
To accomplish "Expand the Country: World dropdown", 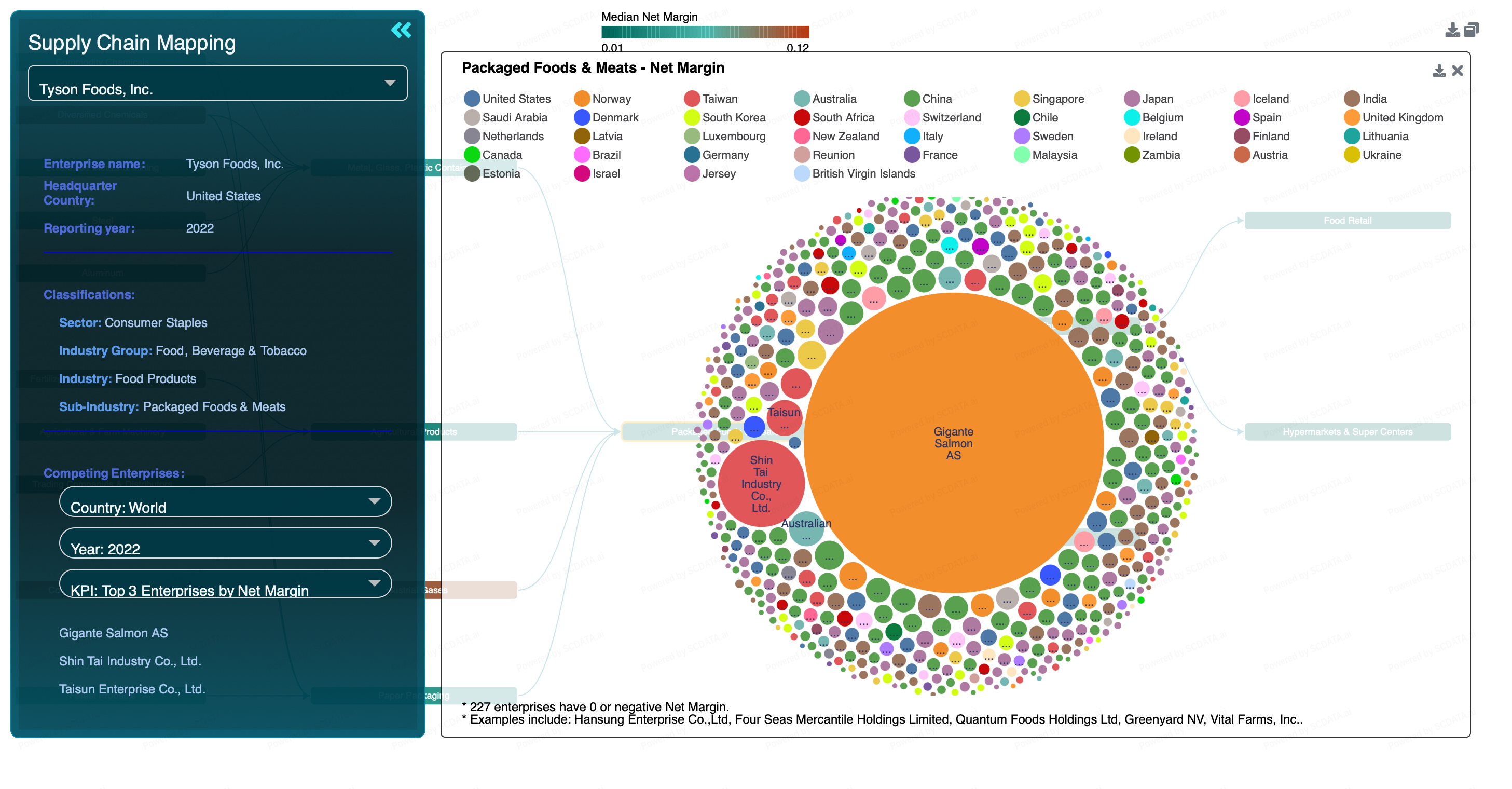I will (x=225, y=502).
